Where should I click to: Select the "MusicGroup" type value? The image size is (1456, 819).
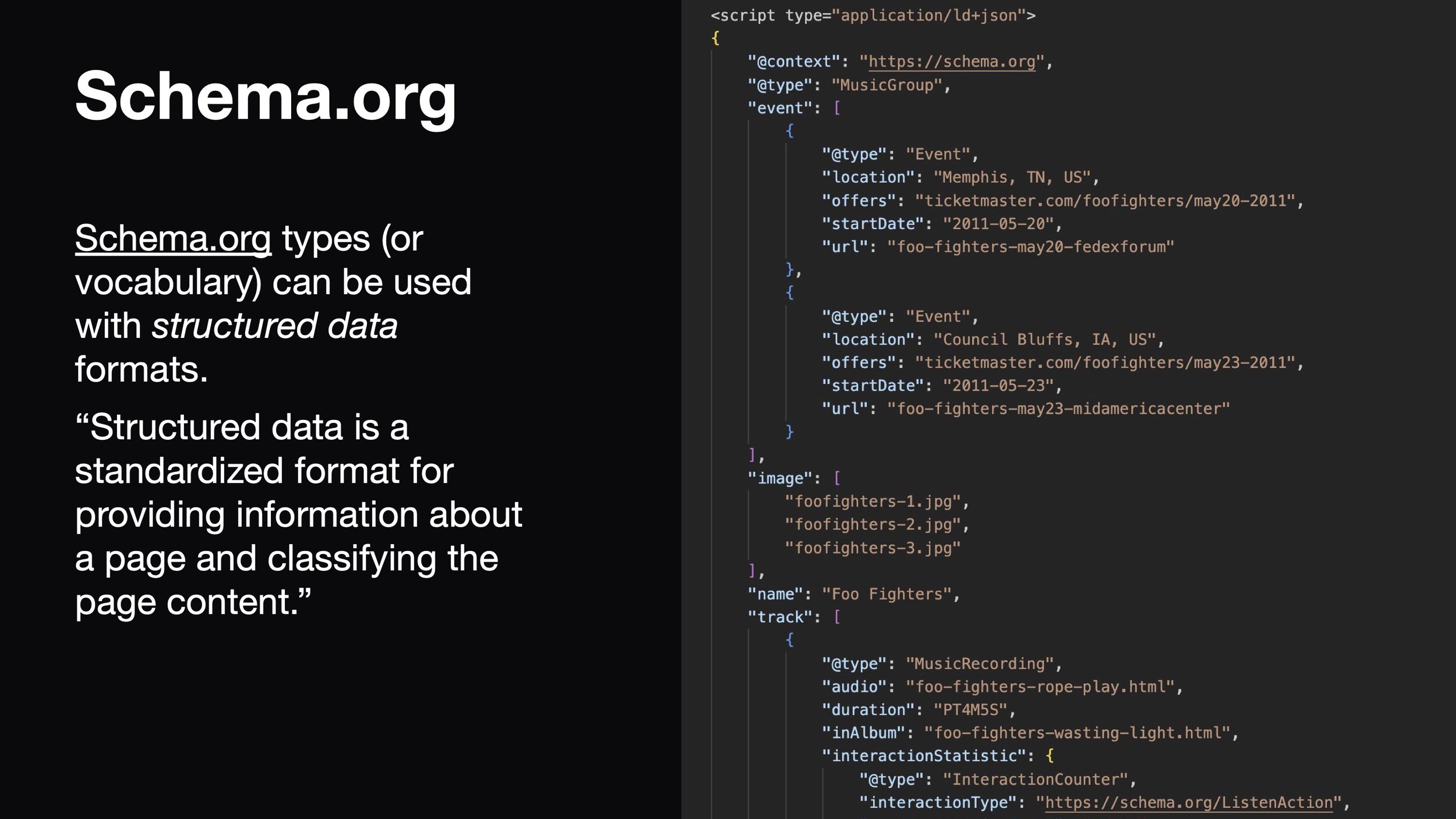886,85
